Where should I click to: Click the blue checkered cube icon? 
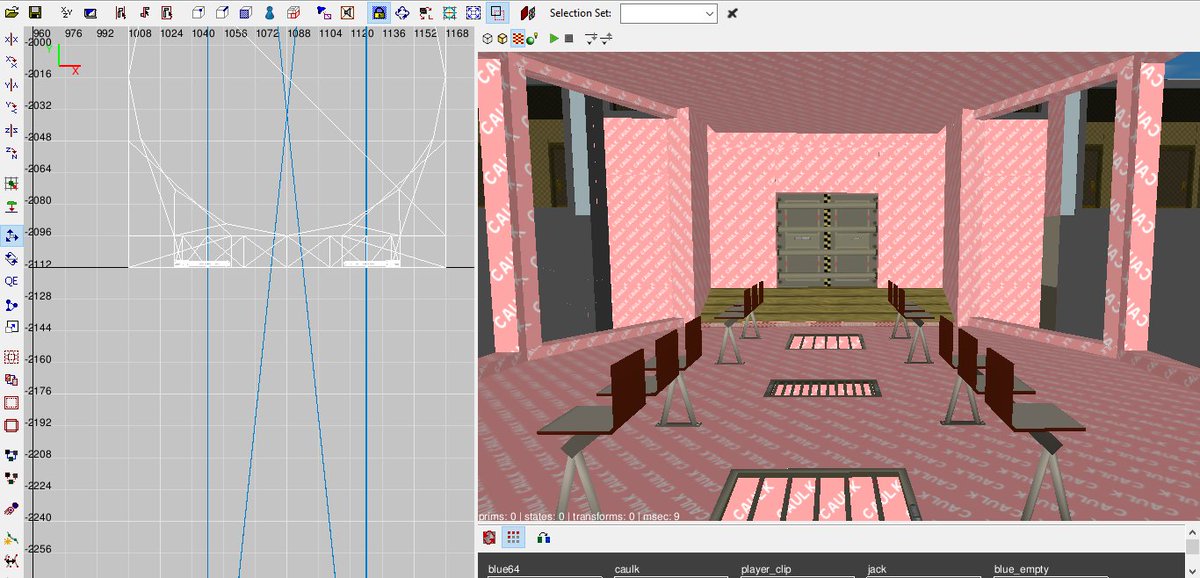246,13
